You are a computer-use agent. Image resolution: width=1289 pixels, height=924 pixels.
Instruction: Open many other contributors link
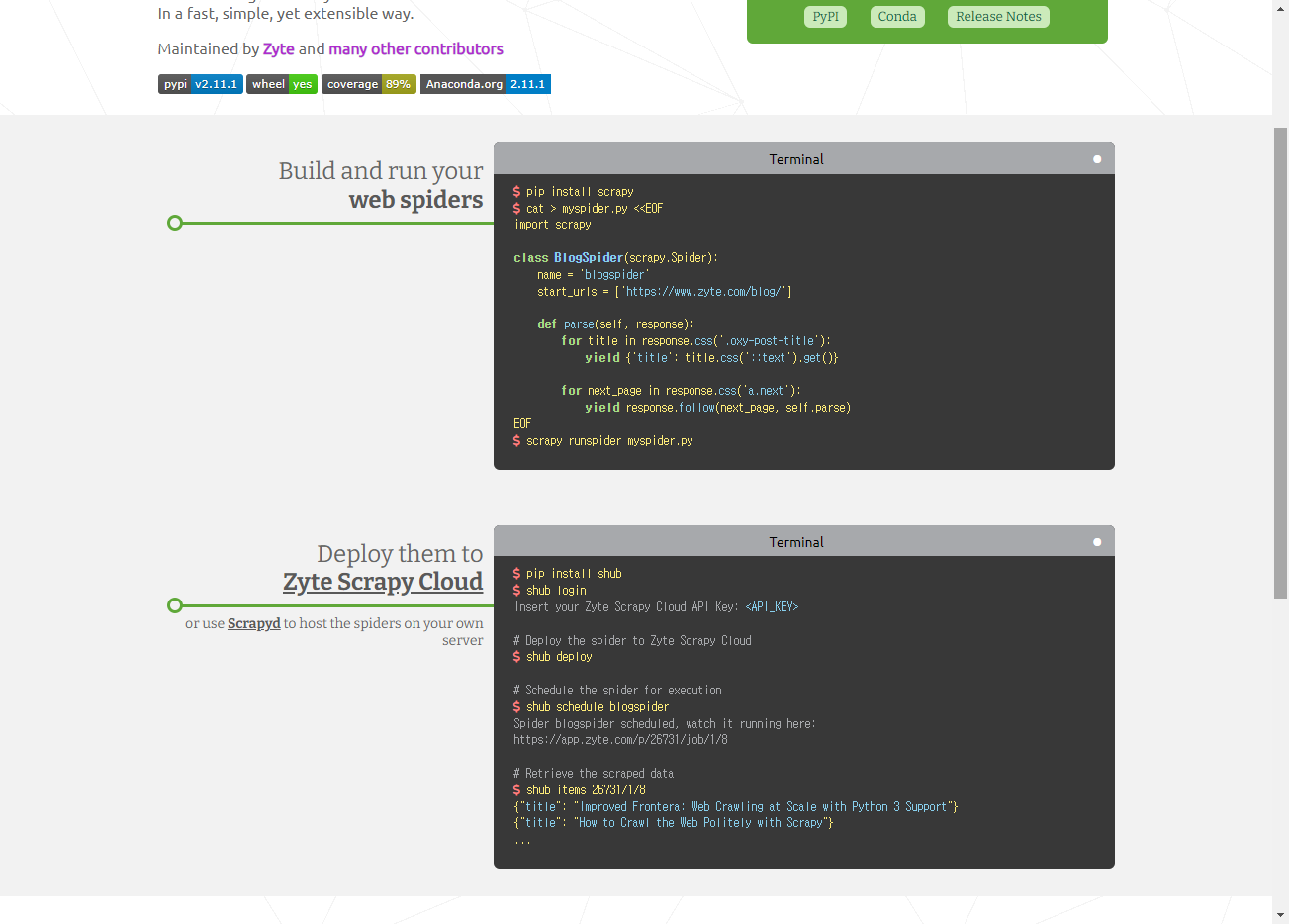[415, 49]
